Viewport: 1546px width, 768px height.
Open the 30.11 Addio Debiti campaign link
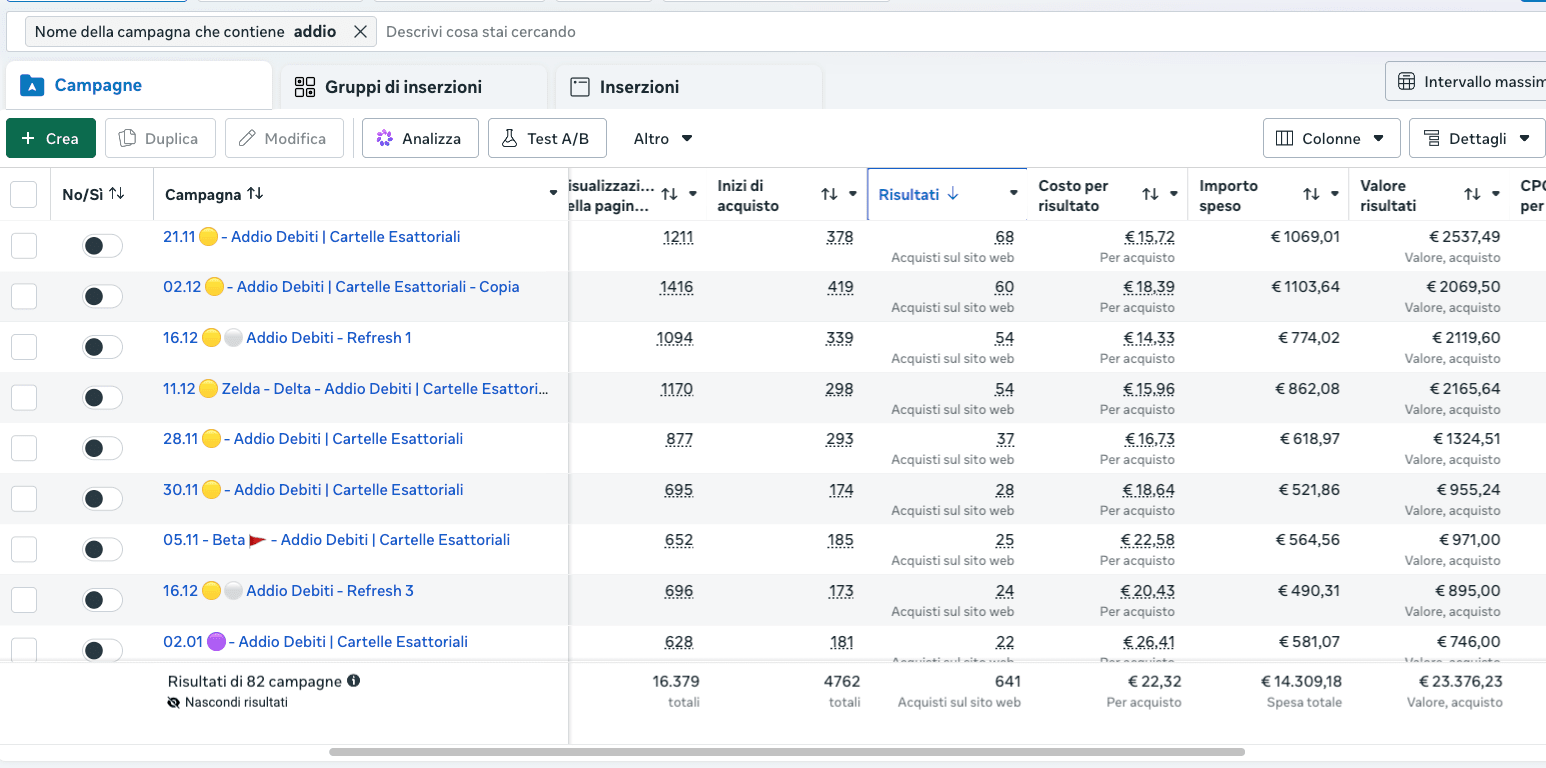click(313, 490)
